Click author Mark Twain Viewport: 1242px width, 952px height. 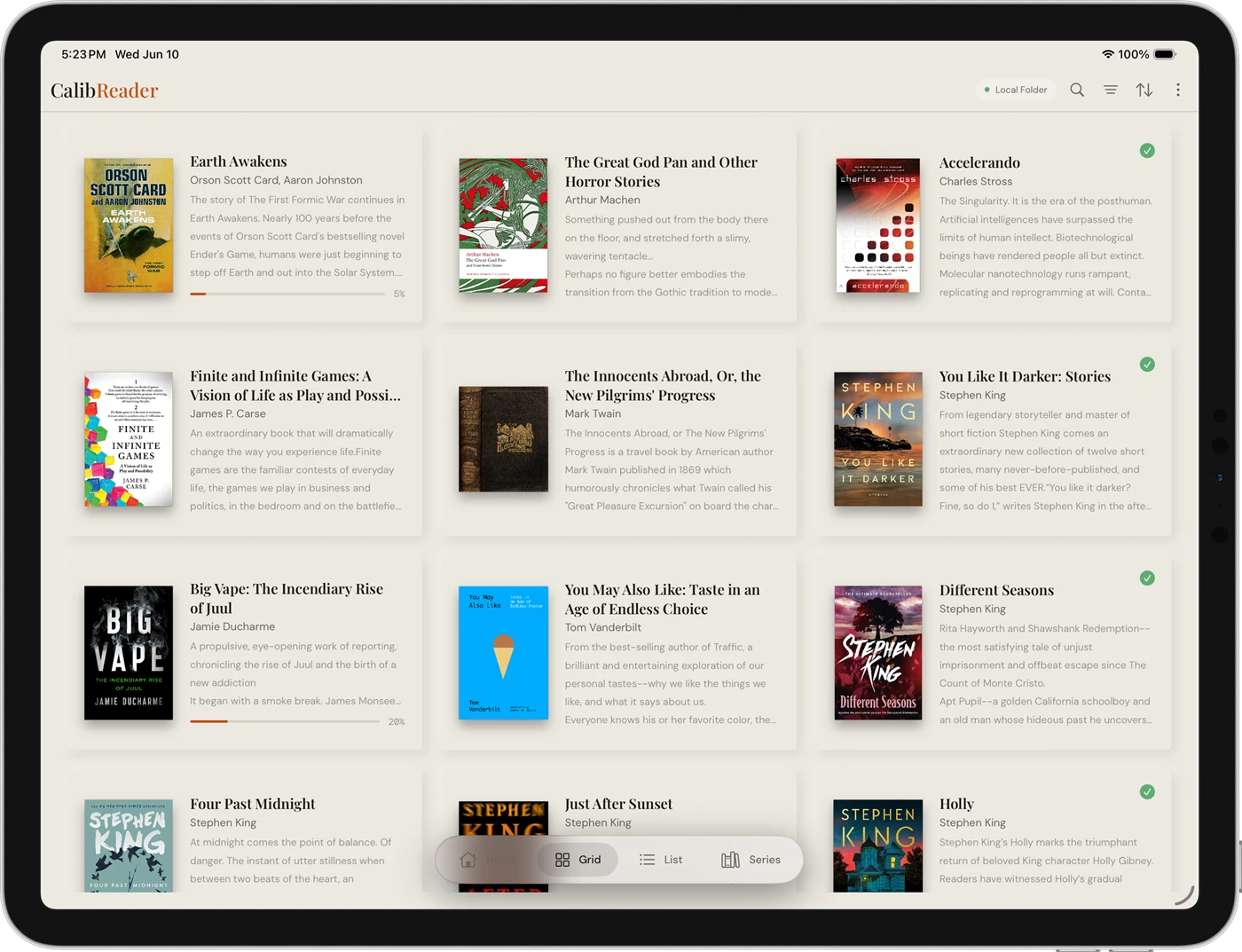pyautogui.click(x=593, y=413)
